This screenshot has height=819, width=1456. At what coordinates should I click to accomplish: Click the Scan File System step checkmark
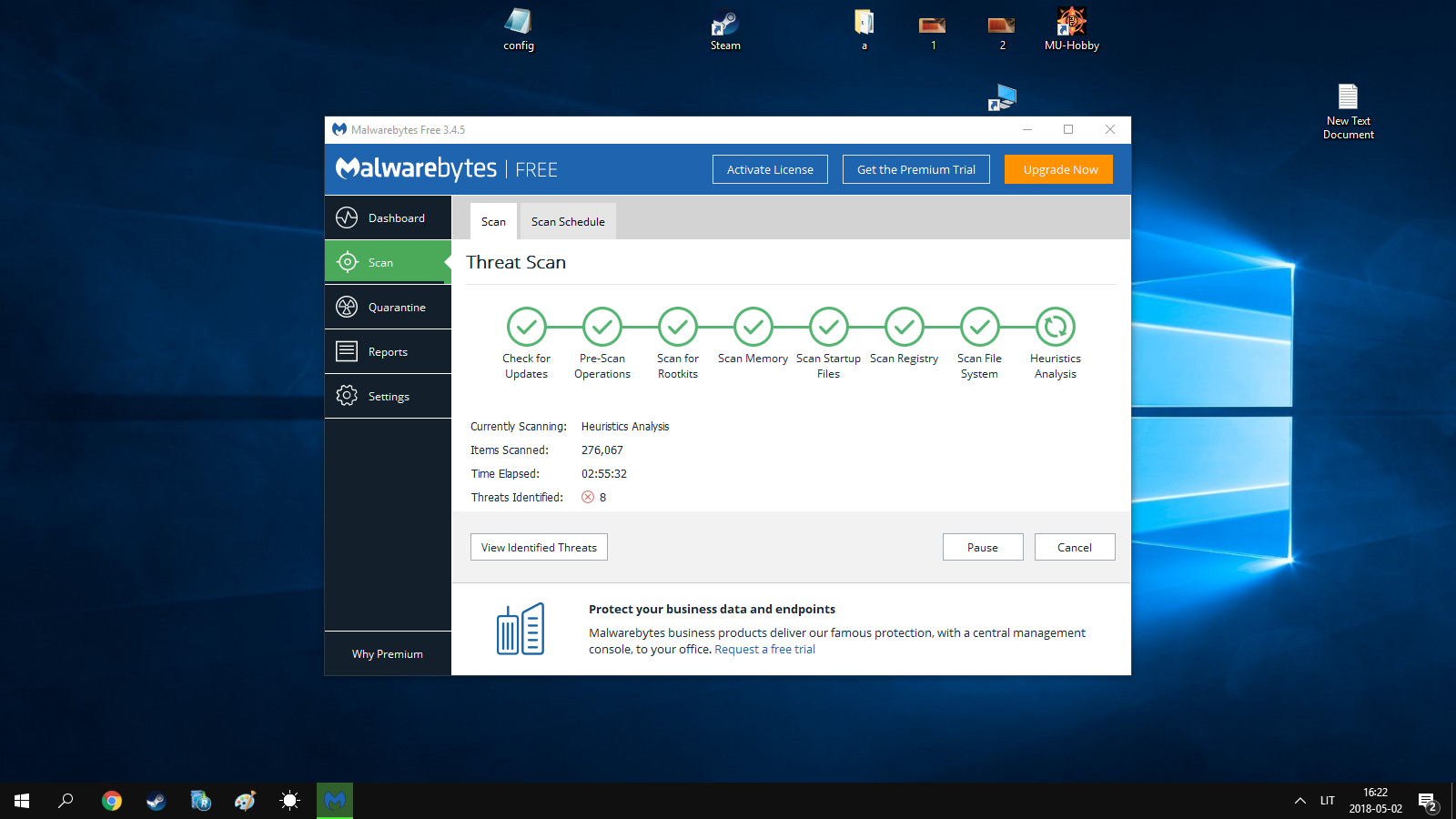pyautogui.click(x=980, y=327)
